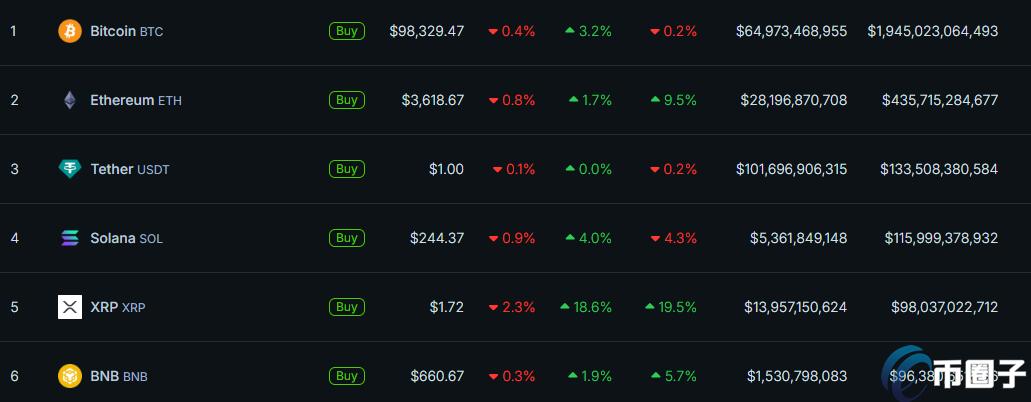
Task: Open the BNB name link
Action: click(x=118, y=376)
